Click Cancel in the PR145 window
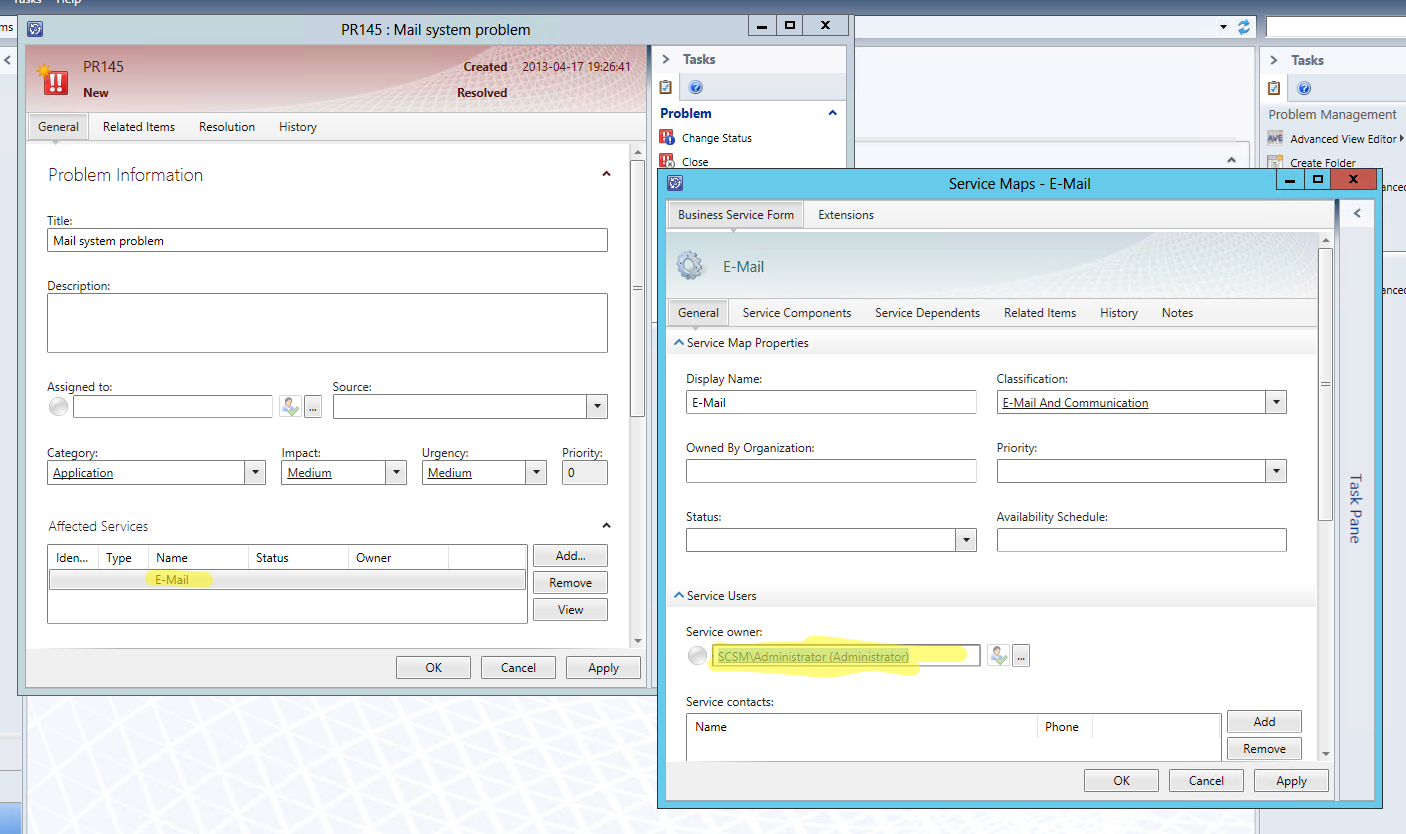 point(518,668)
